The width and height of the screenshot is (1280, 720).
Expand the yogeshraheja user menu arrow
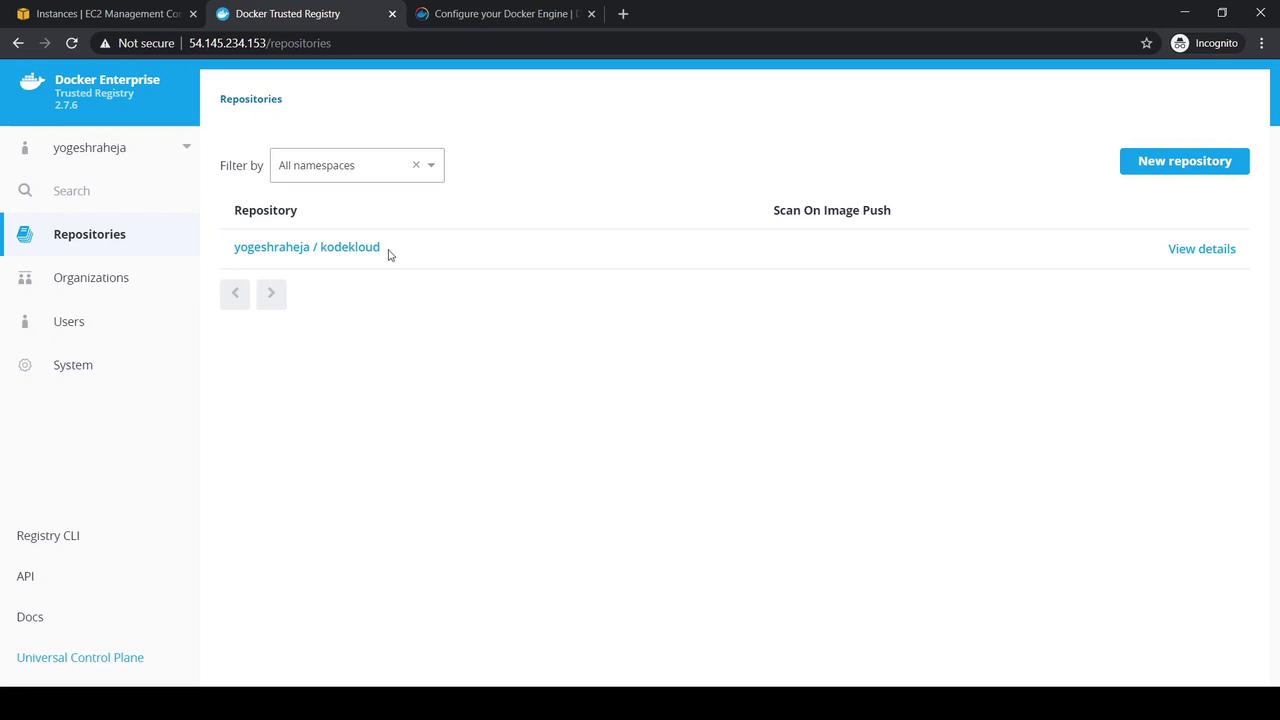coord(186,147)
